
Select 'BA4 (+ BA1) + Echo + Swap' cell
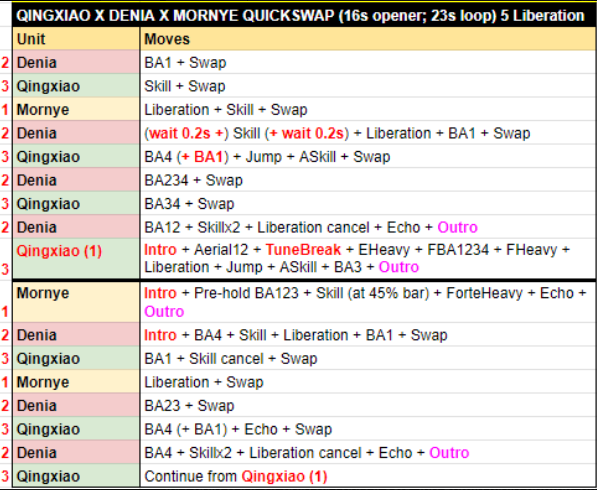click(367, 429)
